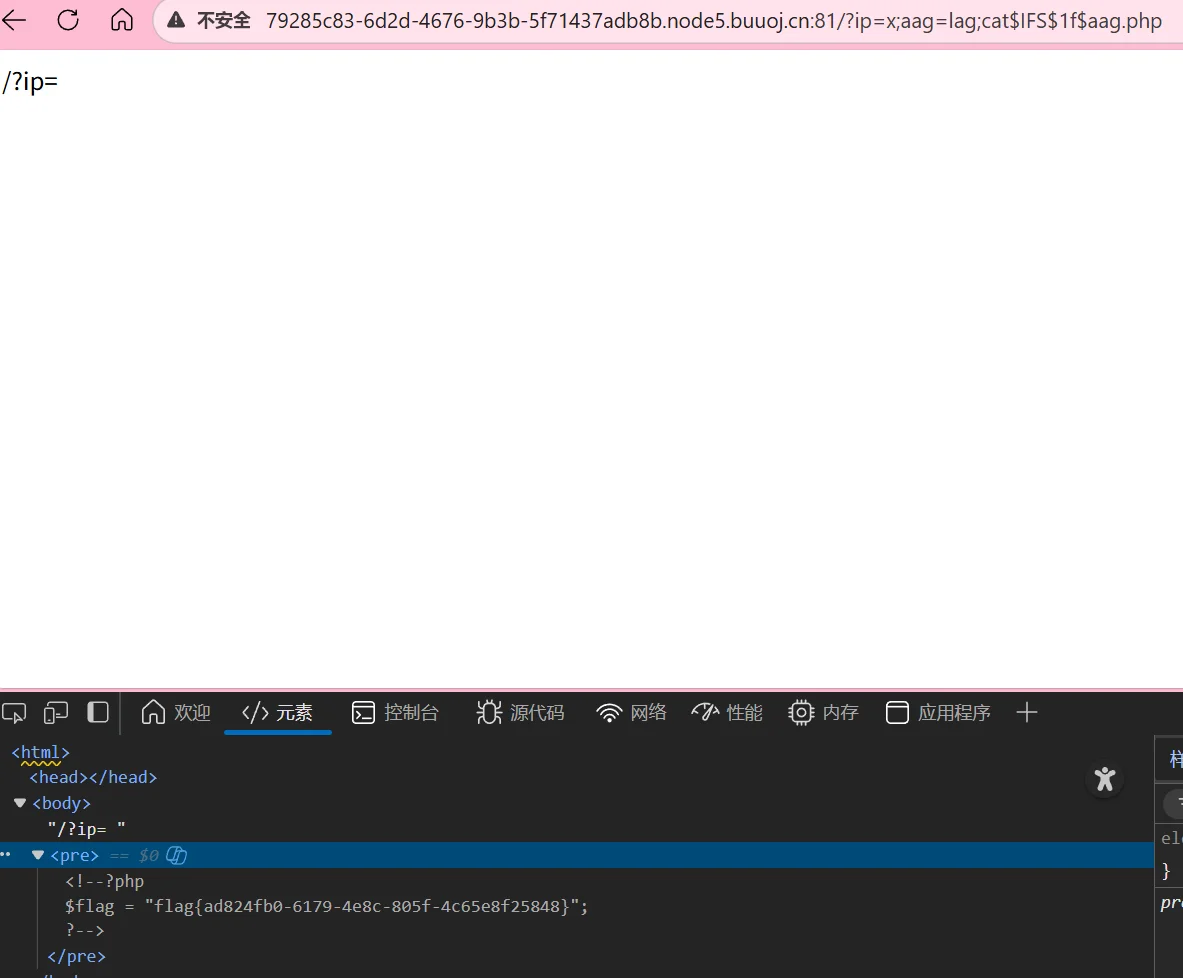
Task: Toggle the DevTools sidebar panel icon
Action: coord(98,713)
